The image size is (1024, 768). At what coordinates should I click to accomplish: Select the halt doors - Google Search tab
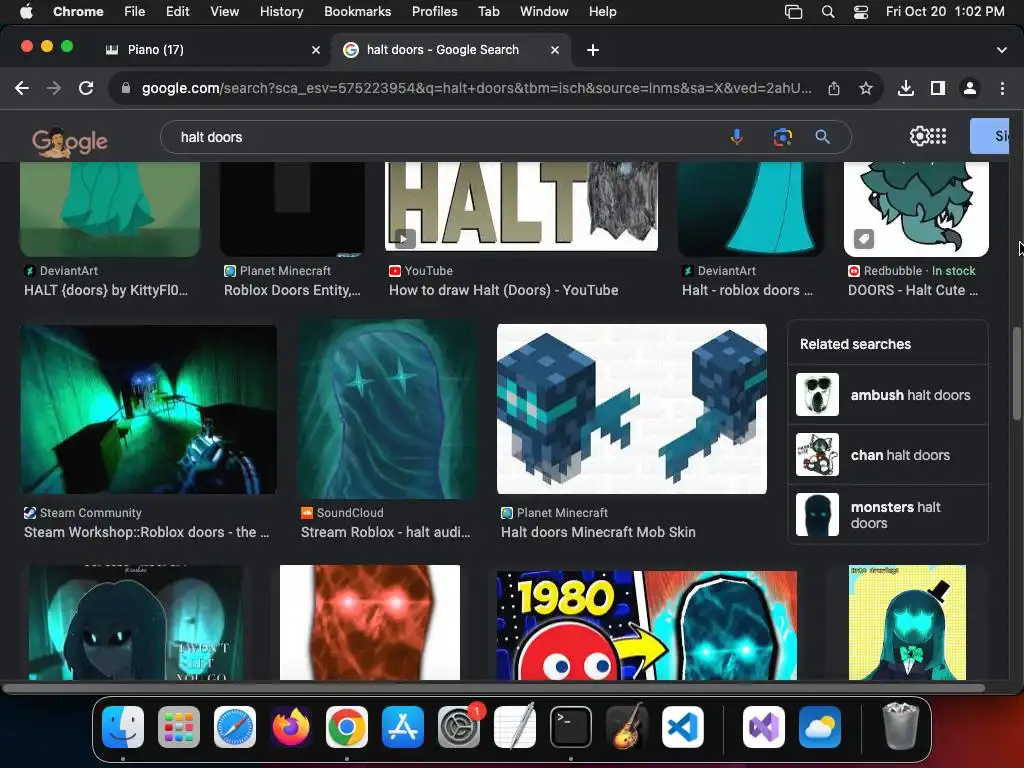(451, 50)
